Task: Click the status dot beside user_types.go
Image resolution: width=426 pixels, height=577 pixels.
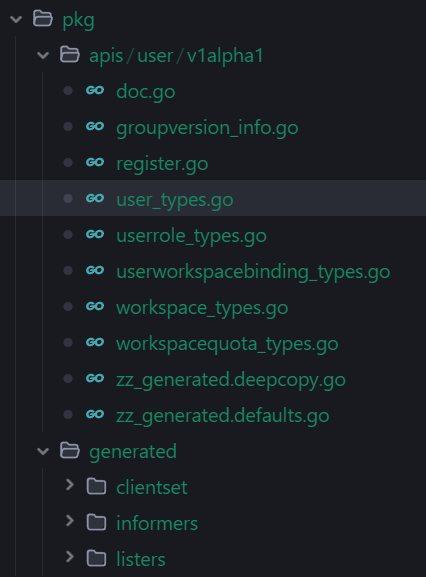Action: (68, 198)
